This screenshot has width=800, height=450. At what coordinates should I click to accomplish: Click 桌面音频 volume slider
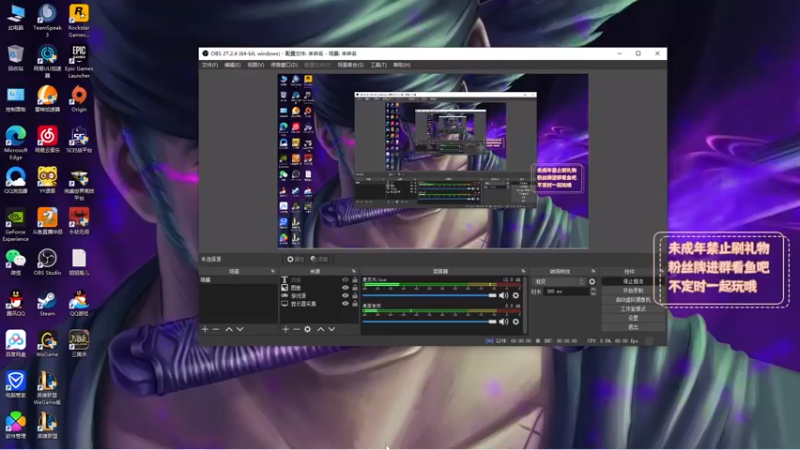pyautogui.click(x=429, y=321)
